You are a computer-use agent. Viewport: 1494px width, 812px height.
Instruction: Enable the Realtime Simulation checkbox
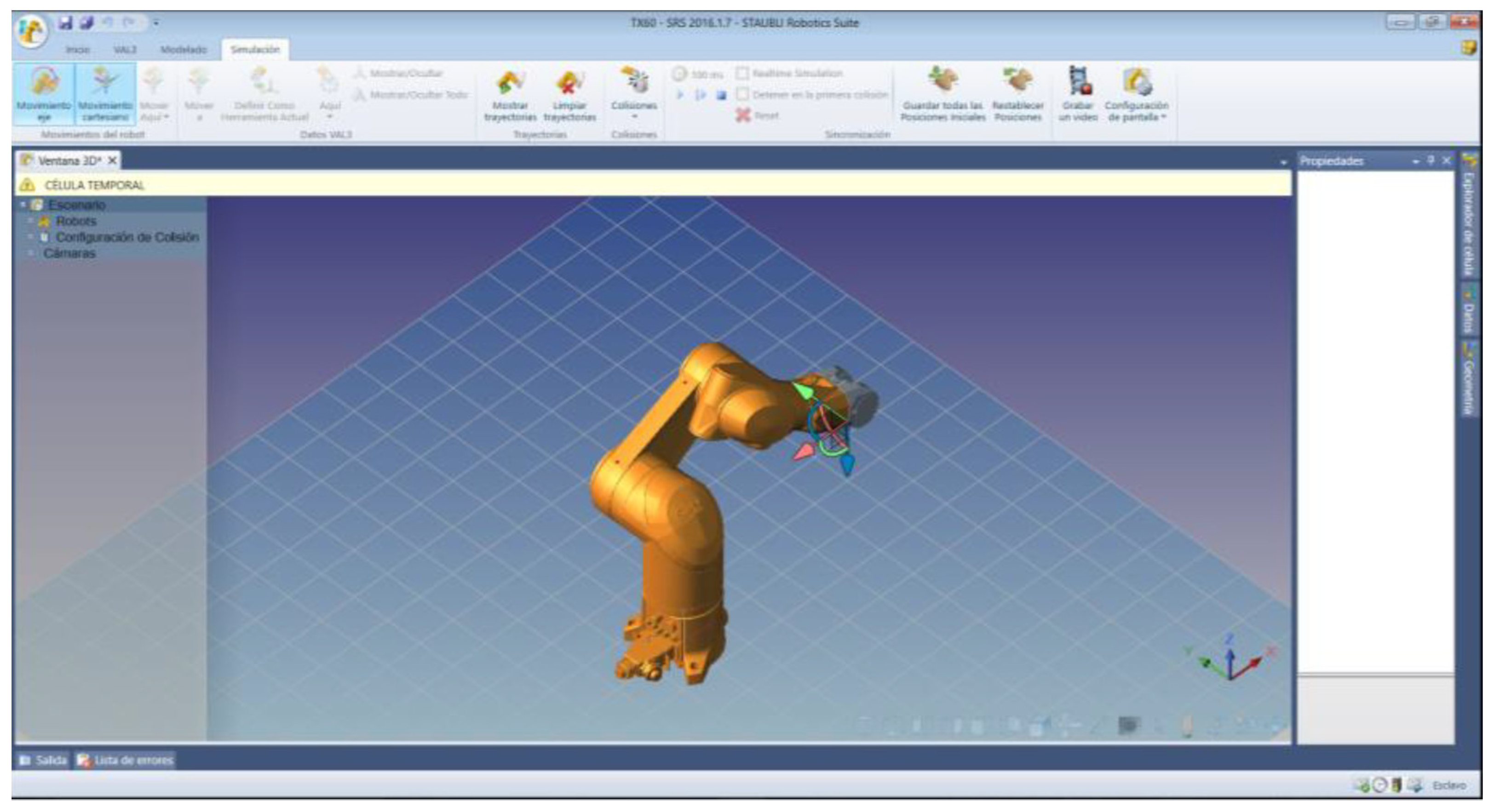(x=742, y=74)
